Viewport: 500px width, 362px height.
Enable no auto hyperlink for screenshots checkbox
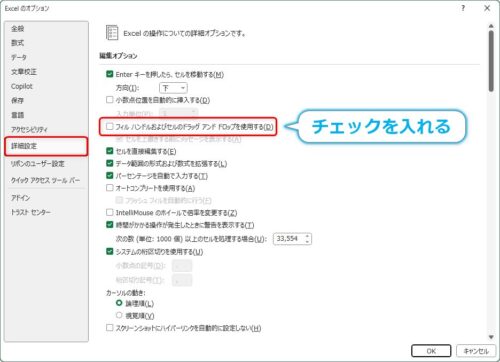coord(109,328)
